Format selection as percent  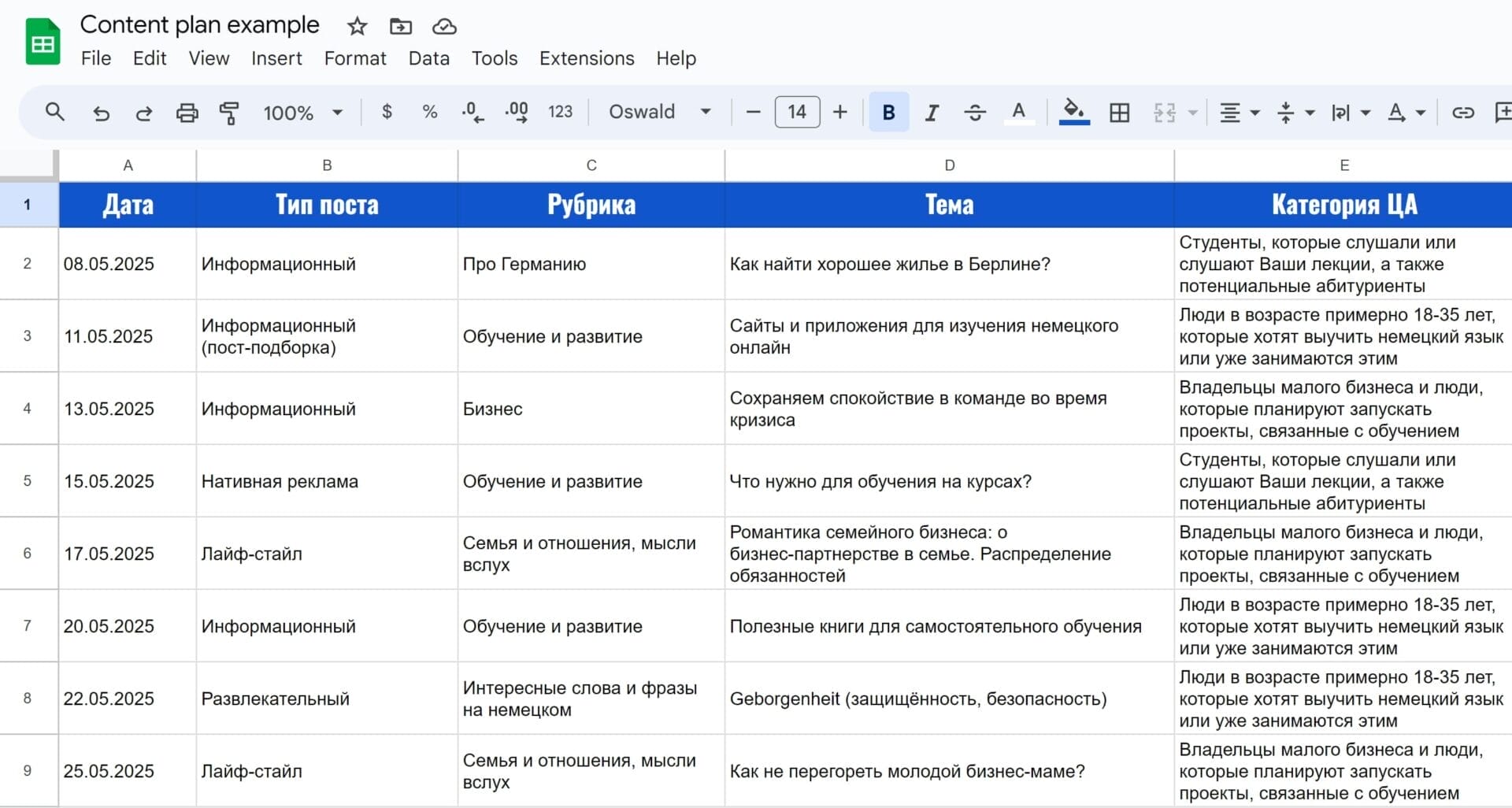tap(429, 112)
